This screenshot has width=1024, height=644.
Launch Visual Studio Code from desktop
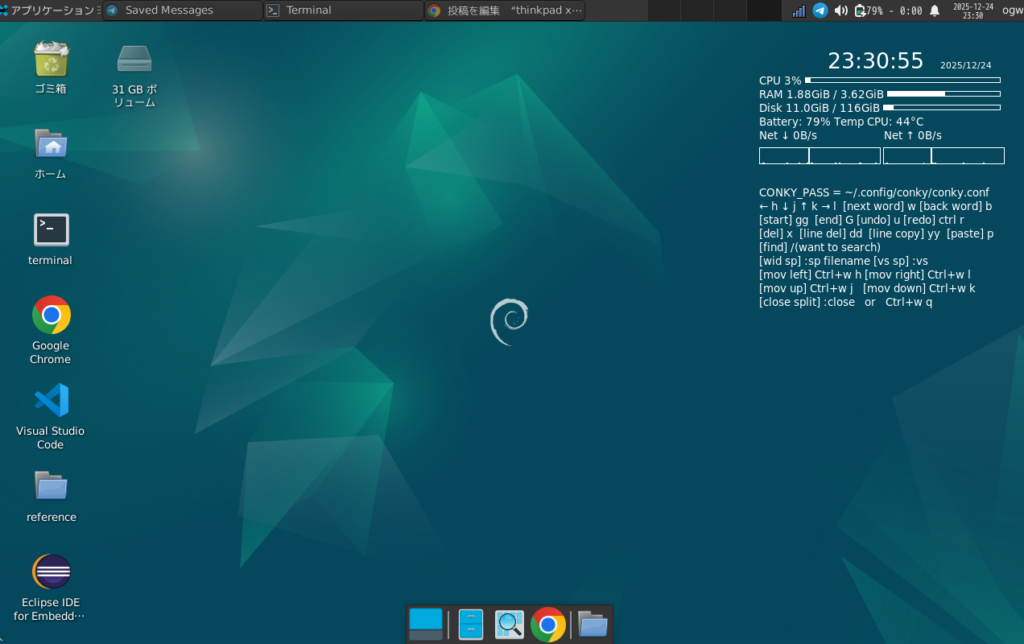click(x=51, y=401)
